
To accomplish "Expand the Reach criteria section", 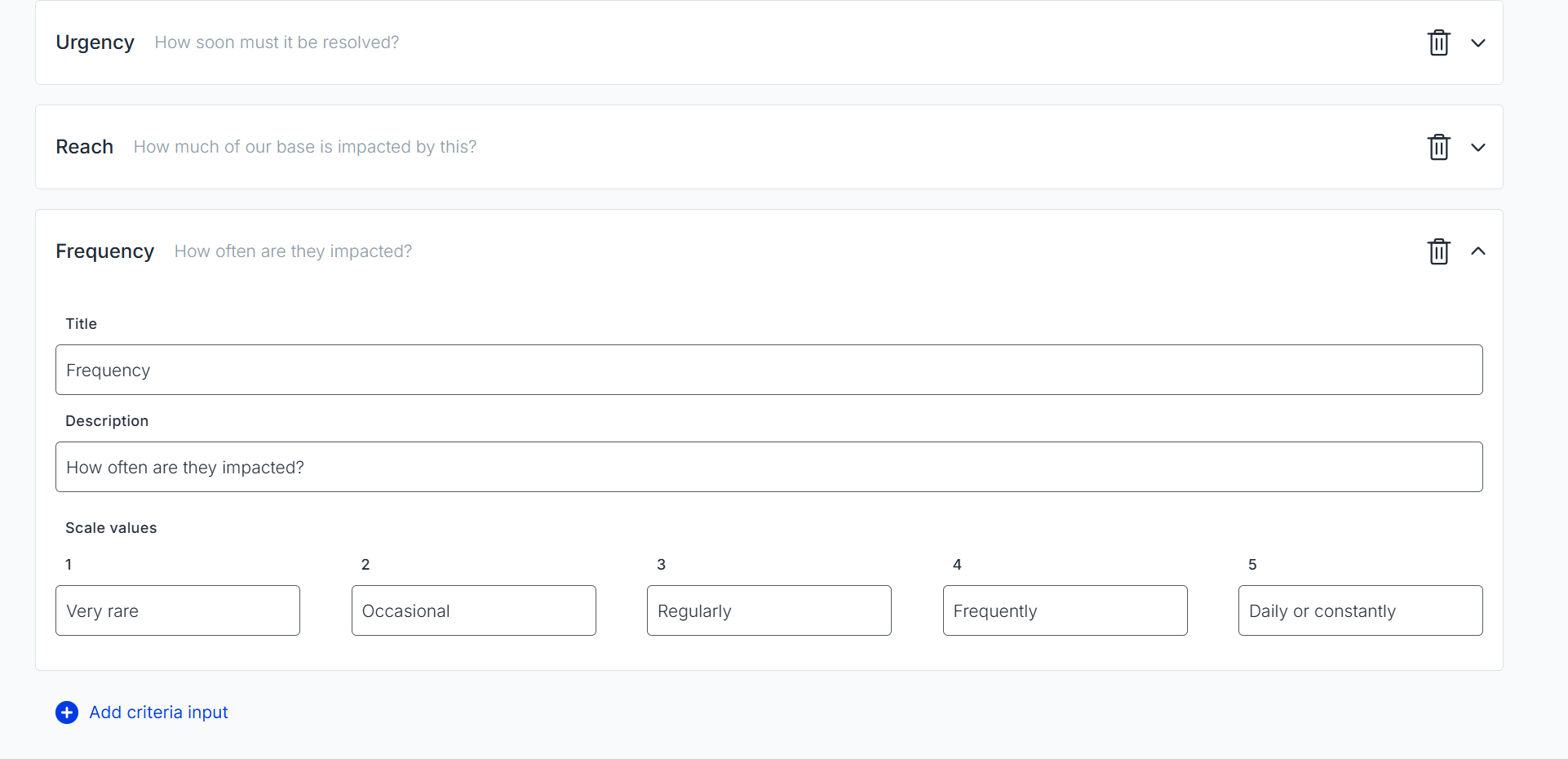I will pos(1477,147).
